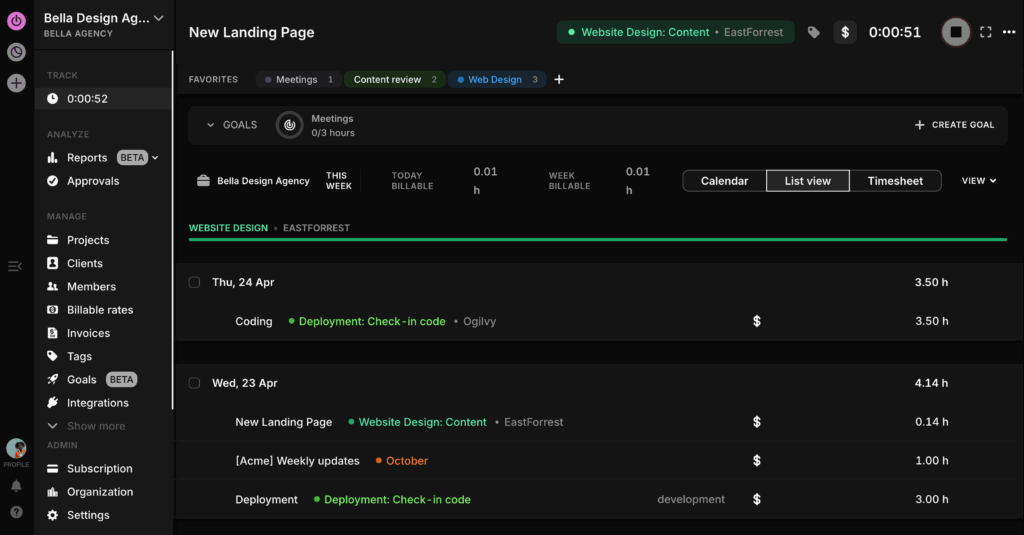The image size is (1024, 535).
Task: Toggle billable dollar icon in timer bar
Action: (x=845, y=32)
